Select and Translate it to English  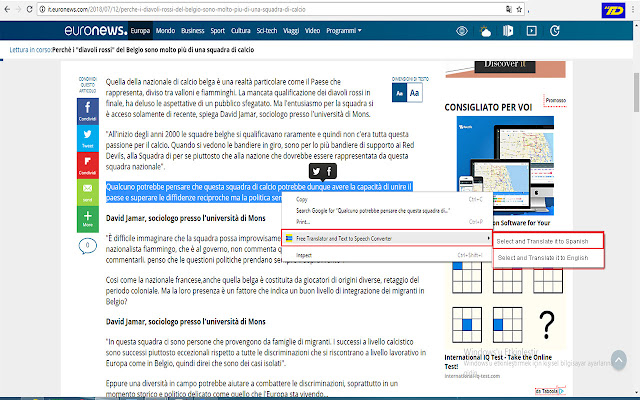point(548,258)
